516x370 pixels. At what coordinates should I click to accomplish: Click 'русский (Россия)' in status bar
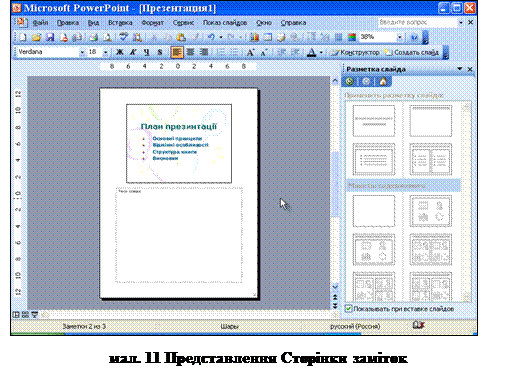[355, 326]
